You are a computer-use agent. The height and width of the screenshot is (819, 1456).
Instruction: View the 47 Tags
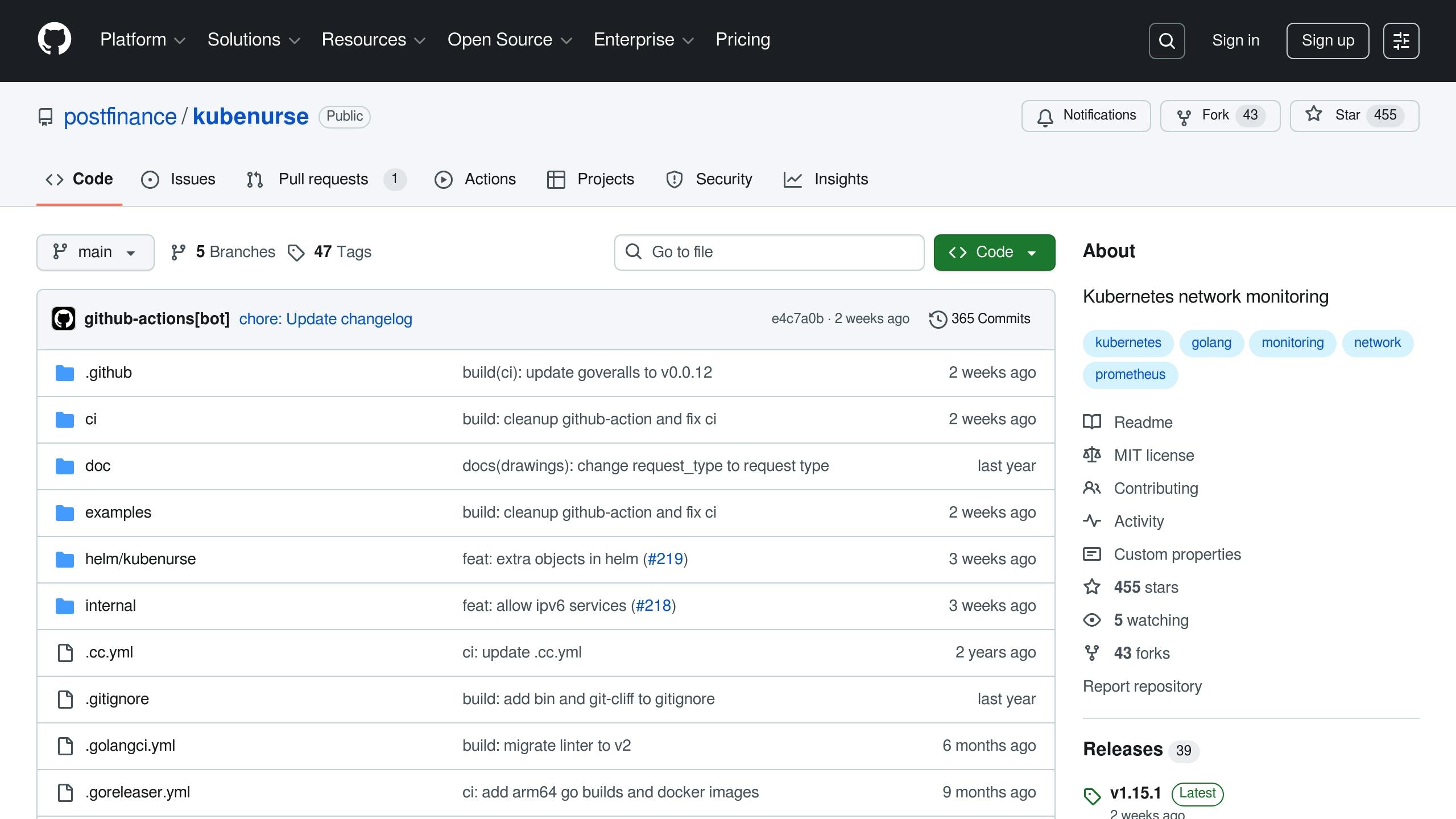click(329, 252)
